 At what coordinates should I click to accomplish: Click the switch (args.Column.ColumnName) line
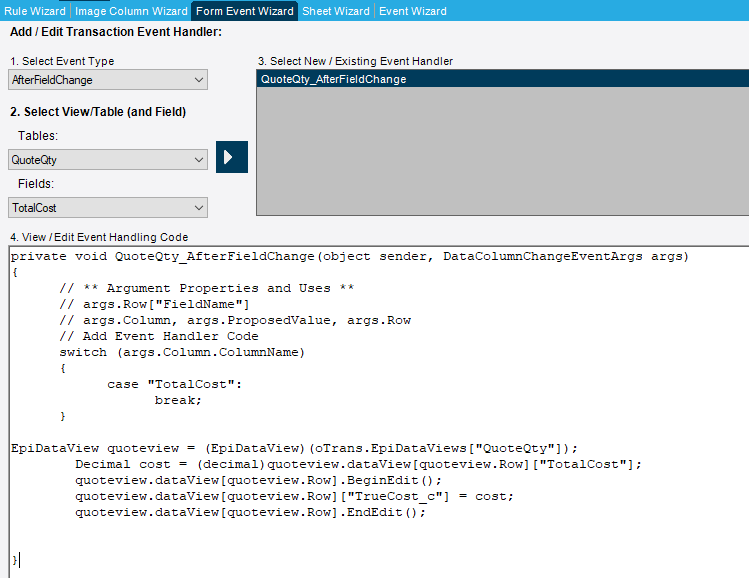(x=182, y=353)
